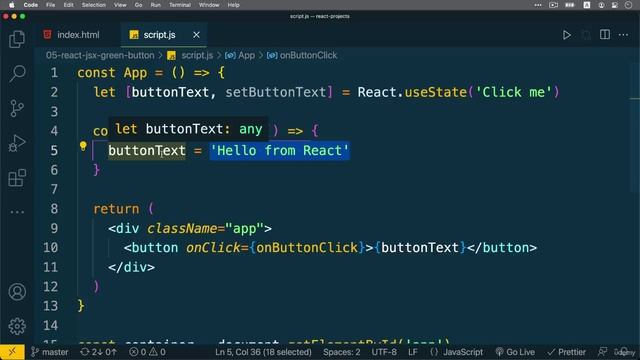This screenshot has width=640, height=360.
Task: Split the editor to the right
Action: 605,35
